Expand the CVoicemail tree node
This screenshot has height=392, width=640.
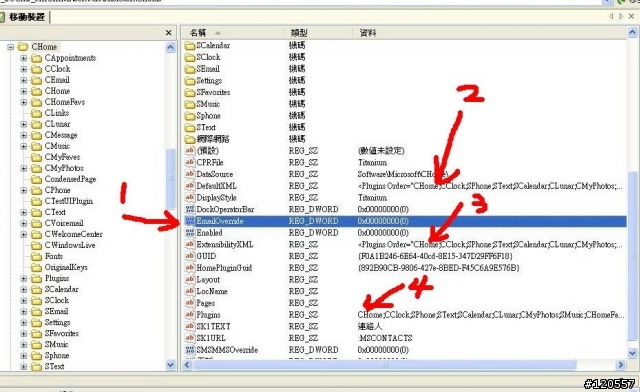[24, 223]
